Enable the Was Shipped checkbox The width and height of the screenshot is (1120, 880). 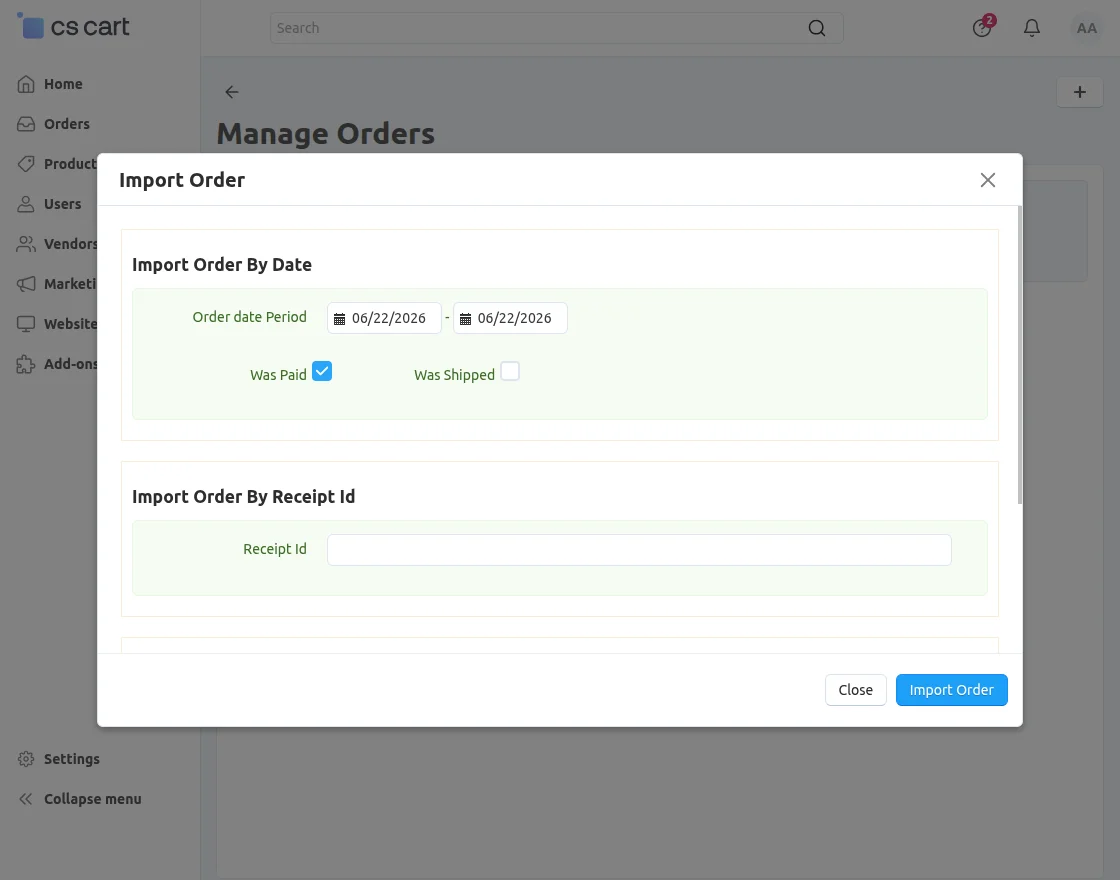click(510, 371)
